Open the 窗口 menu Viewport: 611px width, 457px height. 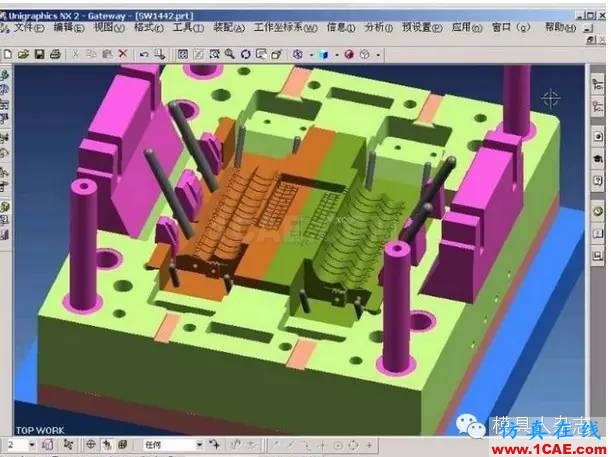pyautogui.click(x=512, y=28)
